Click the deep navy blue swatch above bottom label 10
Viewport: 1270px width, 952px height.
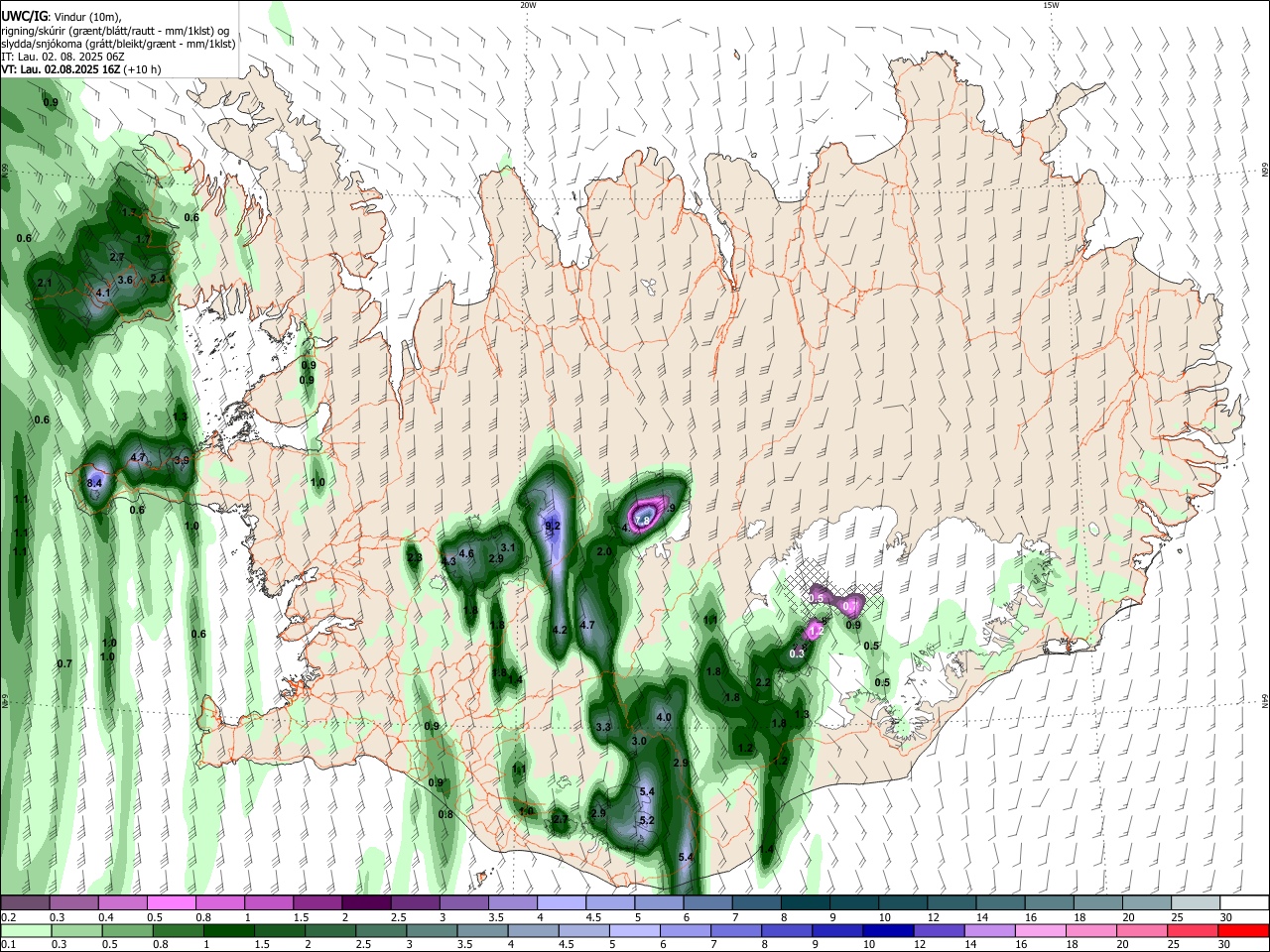coord(886,930)
